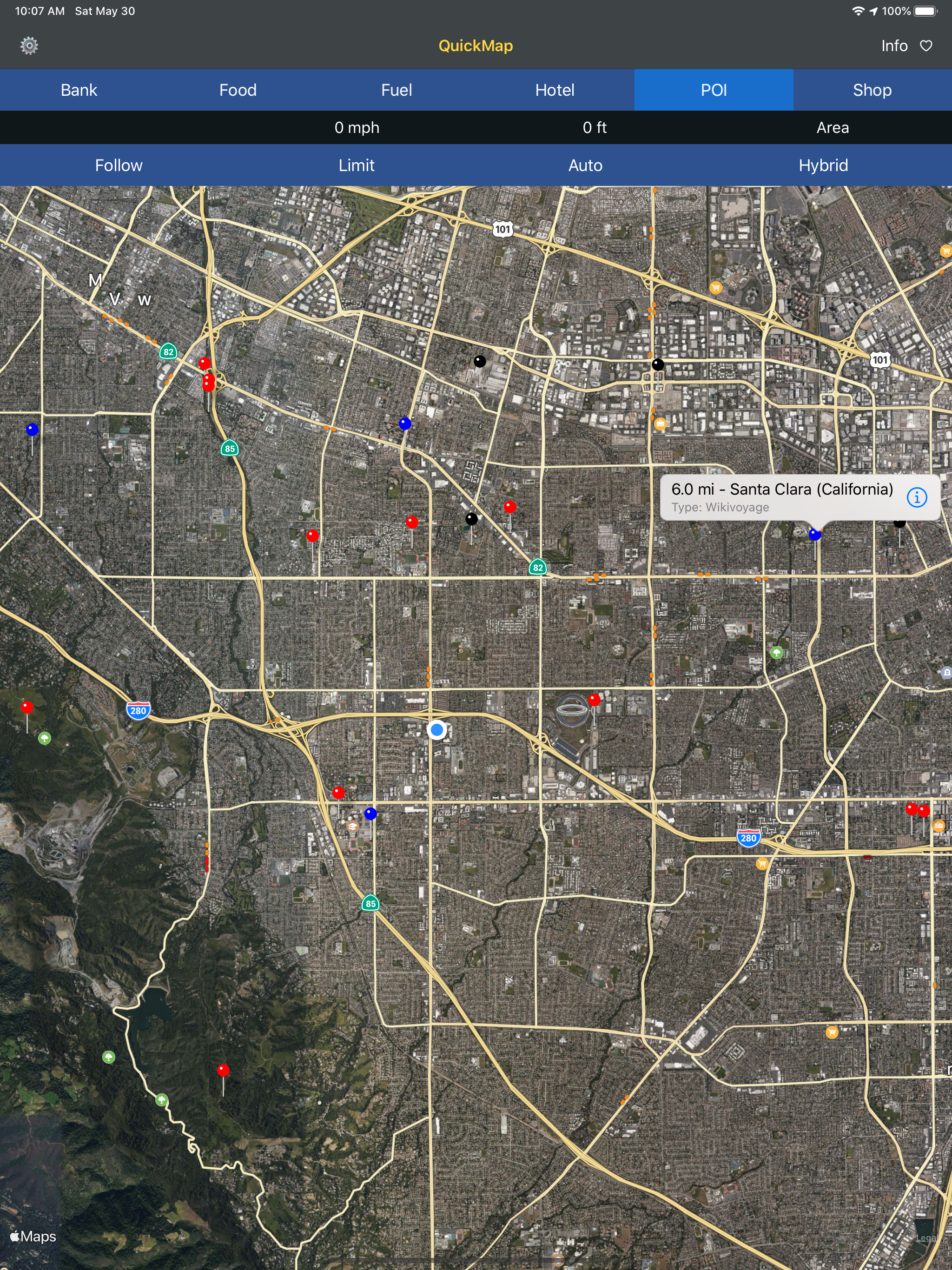This screenshot has height=1270, width=952.
Task: Switch to the Food tab
Action: 238,90
